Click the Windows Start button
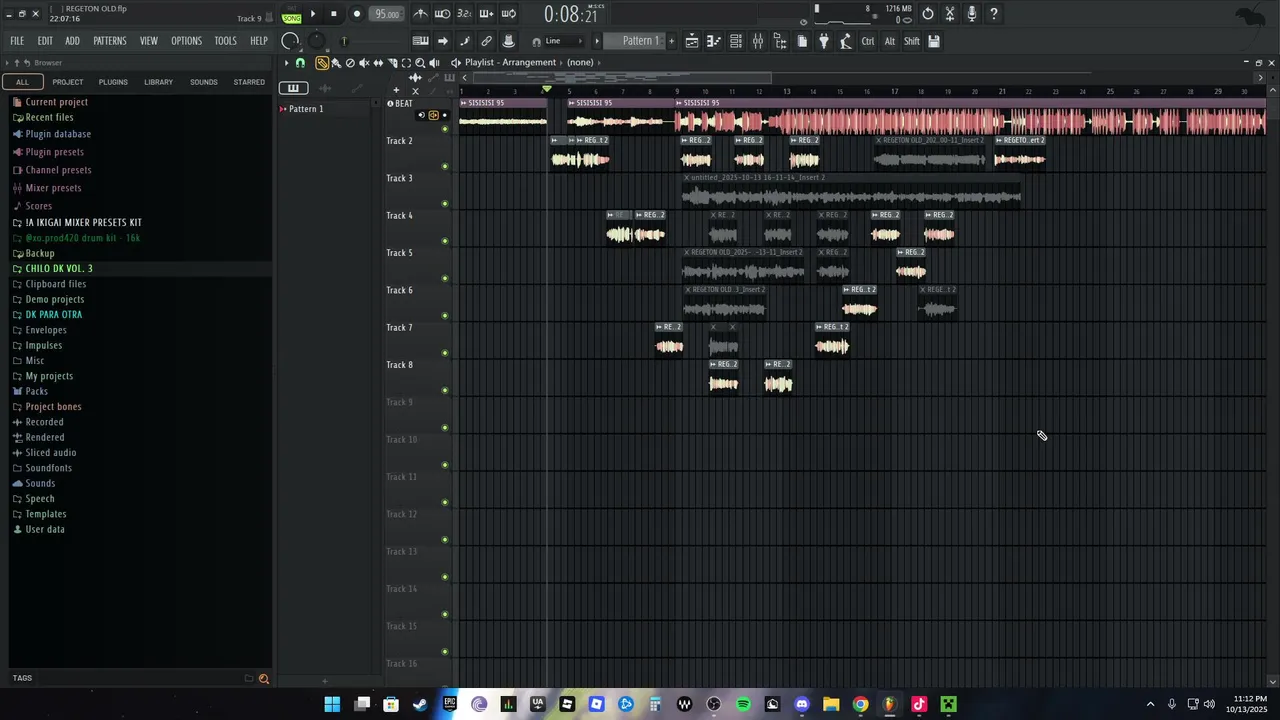The width and height of the screenshot is (1280, 720). tap(332, 705)
